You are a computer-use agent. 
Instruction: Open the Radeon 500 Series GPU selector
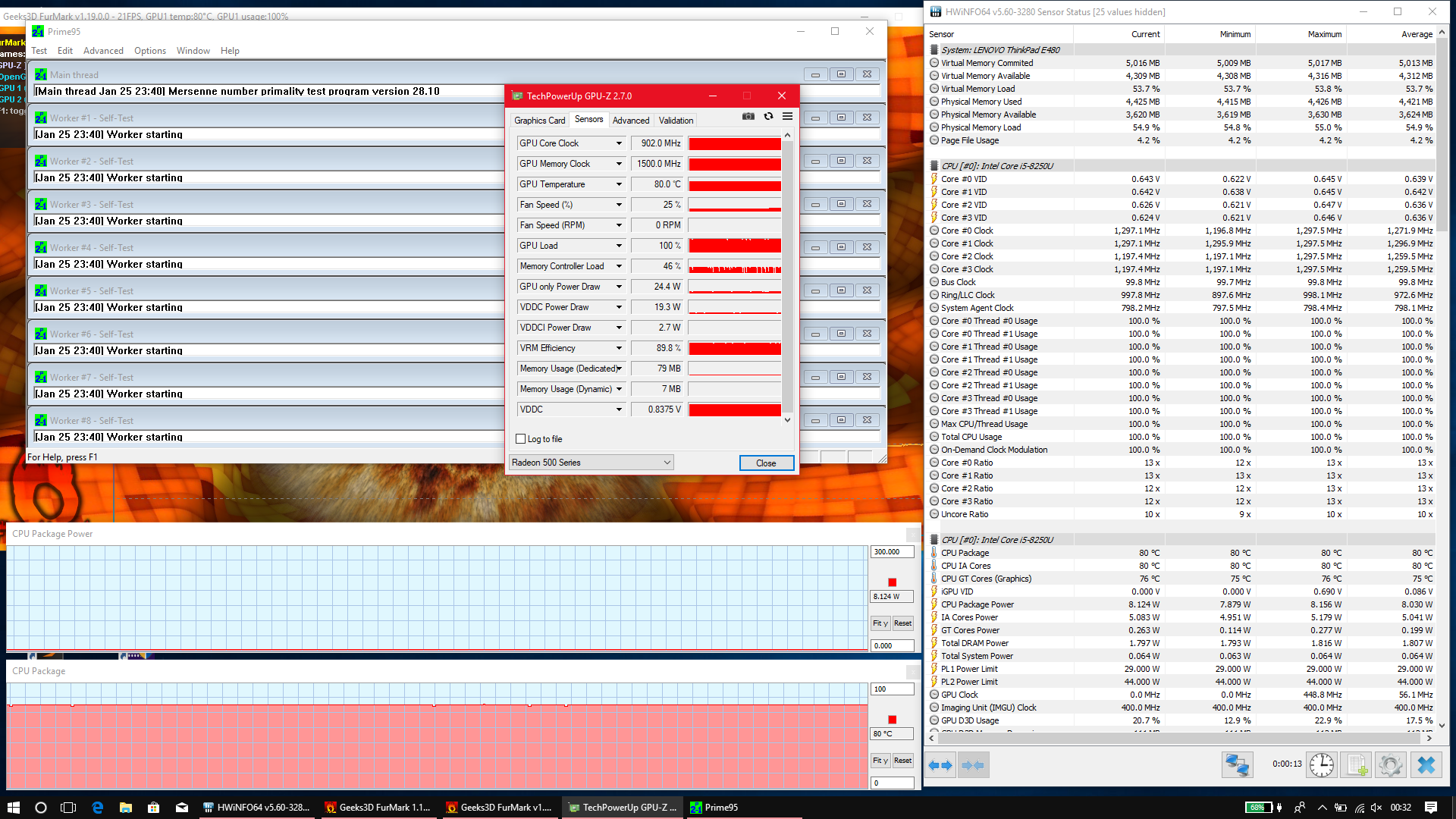591,463
